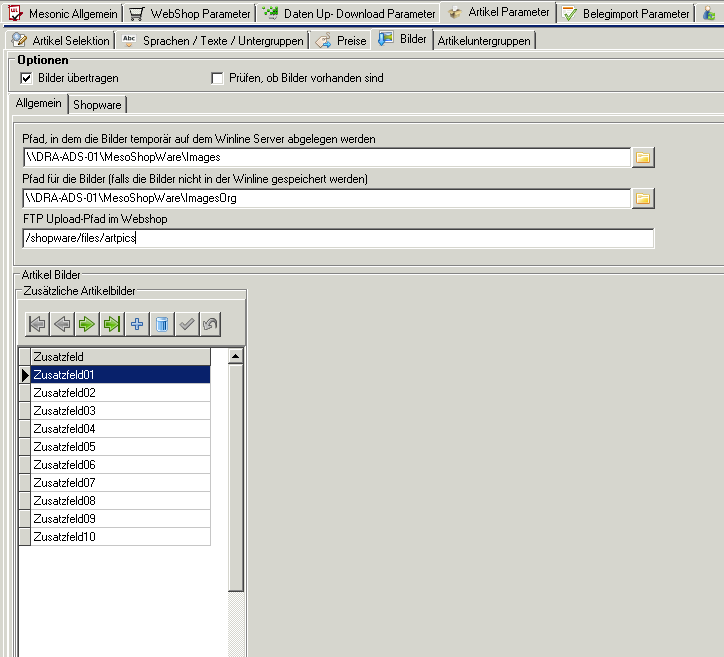Image resolution: width=724 pixels, height=657 pixels.
Task: Click the green next record arrow
Action: [x=87, y=324]
